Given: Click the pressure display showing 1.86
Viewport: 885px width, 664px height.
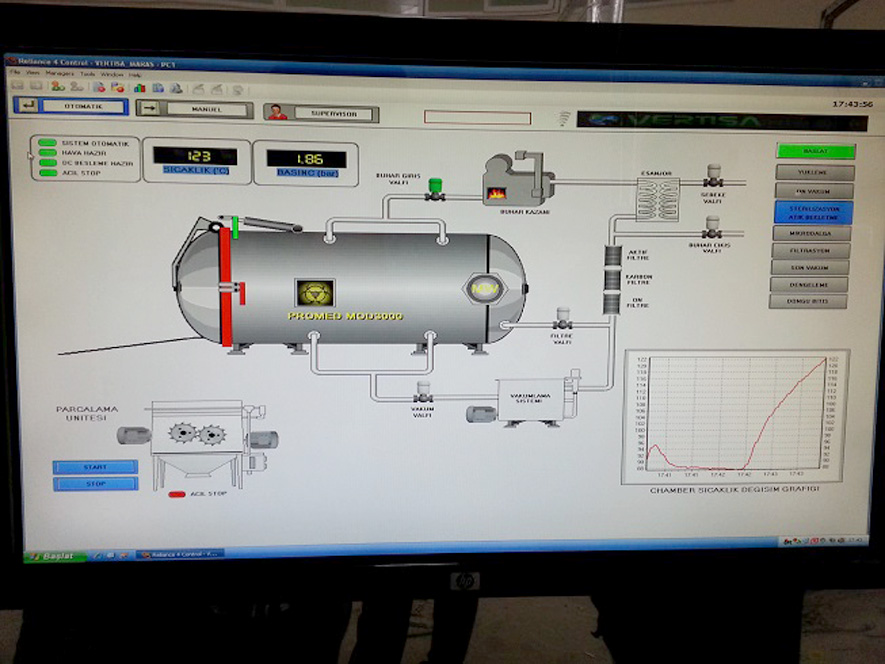Looking at the screenshot, I should (306, 159).
